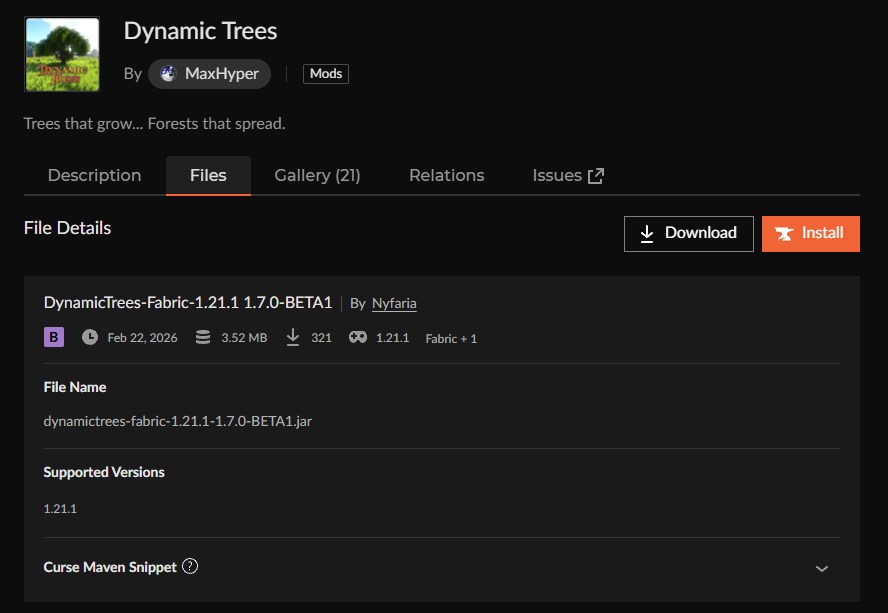The image size is (888, 613).
Task: Click the external link icon next to Issues
Action: (596, 173)
